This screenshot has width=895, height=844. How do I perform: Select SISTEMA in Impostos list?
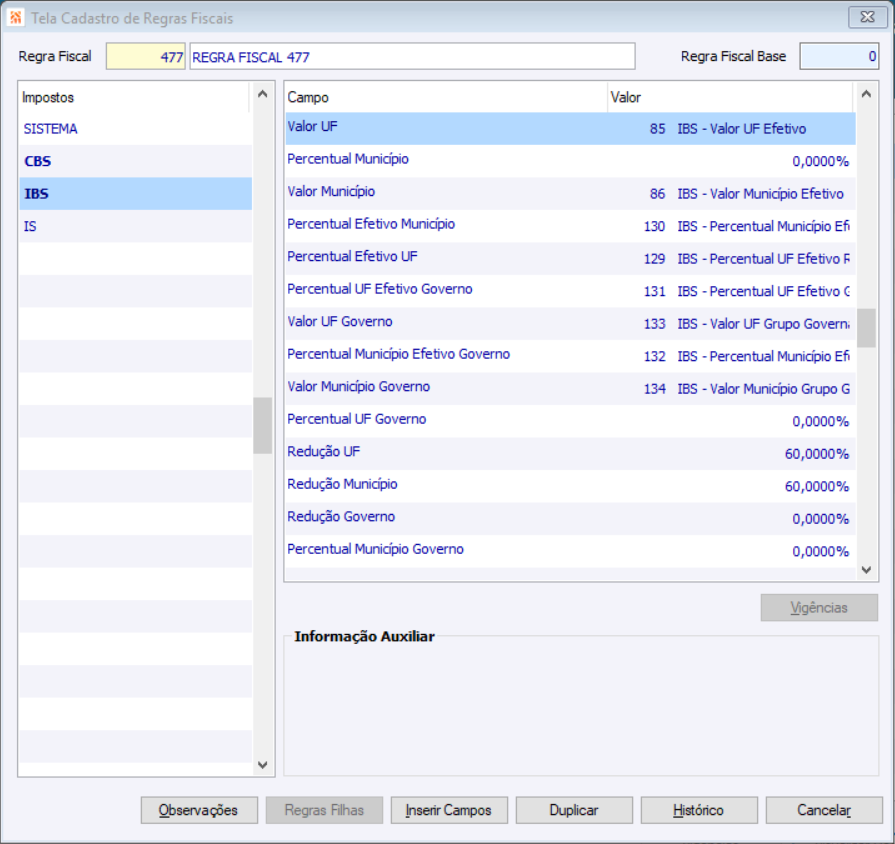click(135, 129)
